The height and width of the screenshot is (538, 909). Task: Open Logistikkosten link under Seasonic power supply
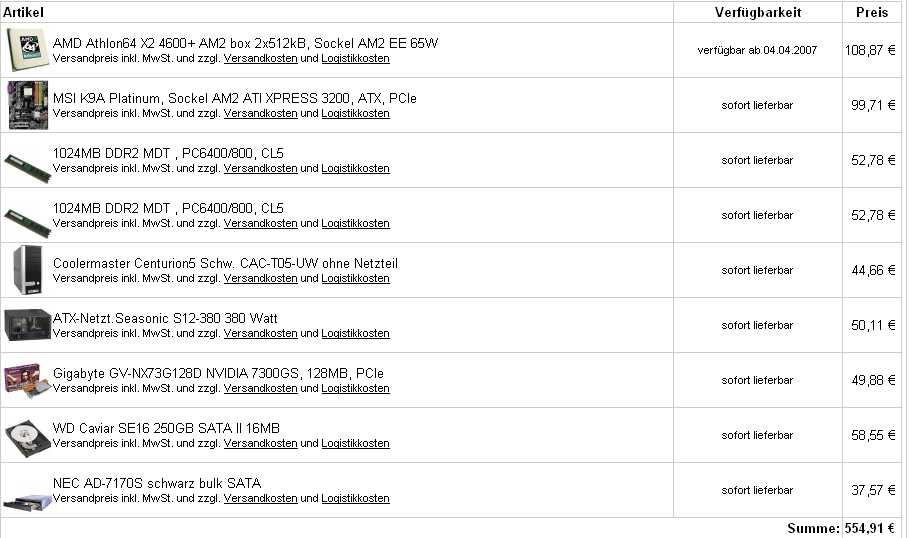pyautogui.click(x=355, y=334)
